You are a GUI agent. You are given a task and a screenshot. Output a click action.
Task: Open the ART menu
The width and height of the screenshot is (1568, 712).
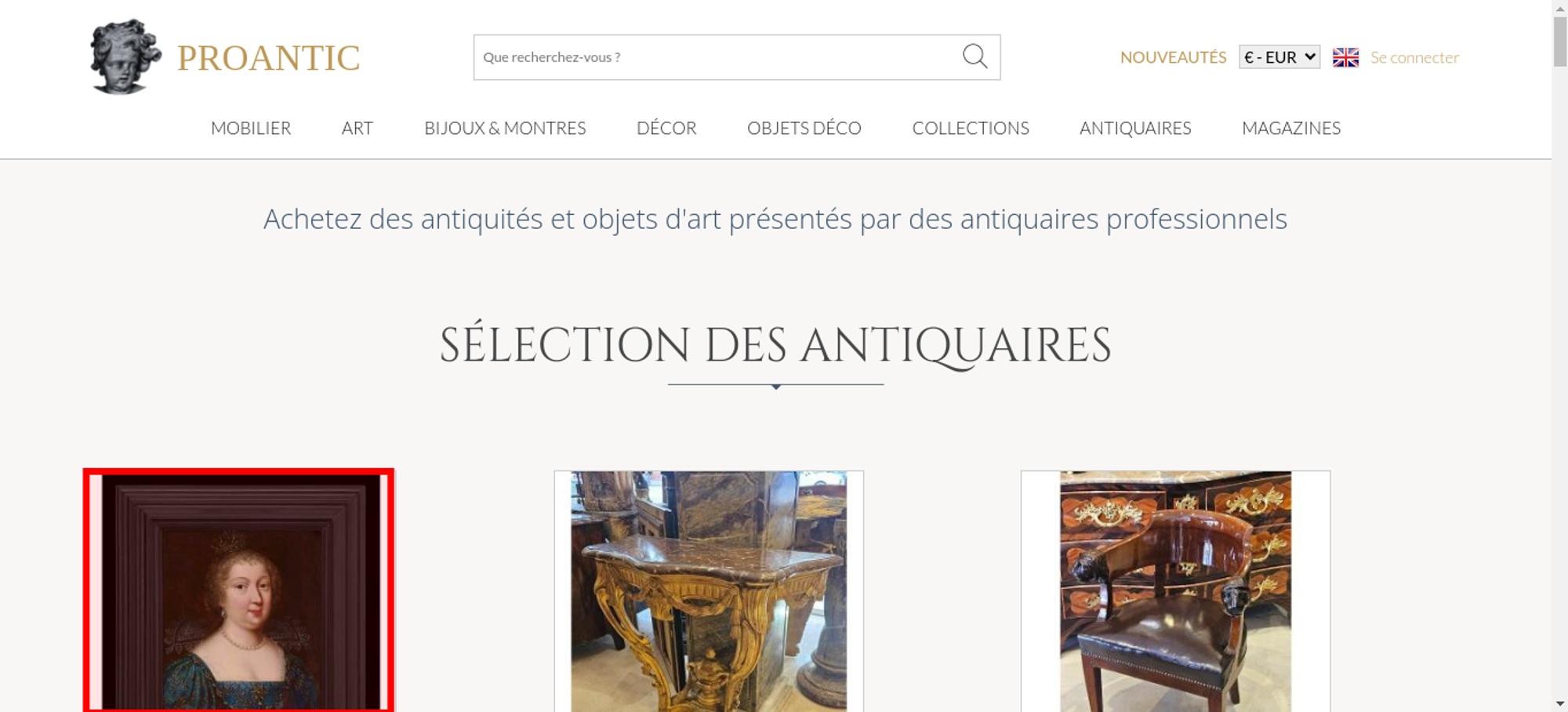(x=358, y=128)
